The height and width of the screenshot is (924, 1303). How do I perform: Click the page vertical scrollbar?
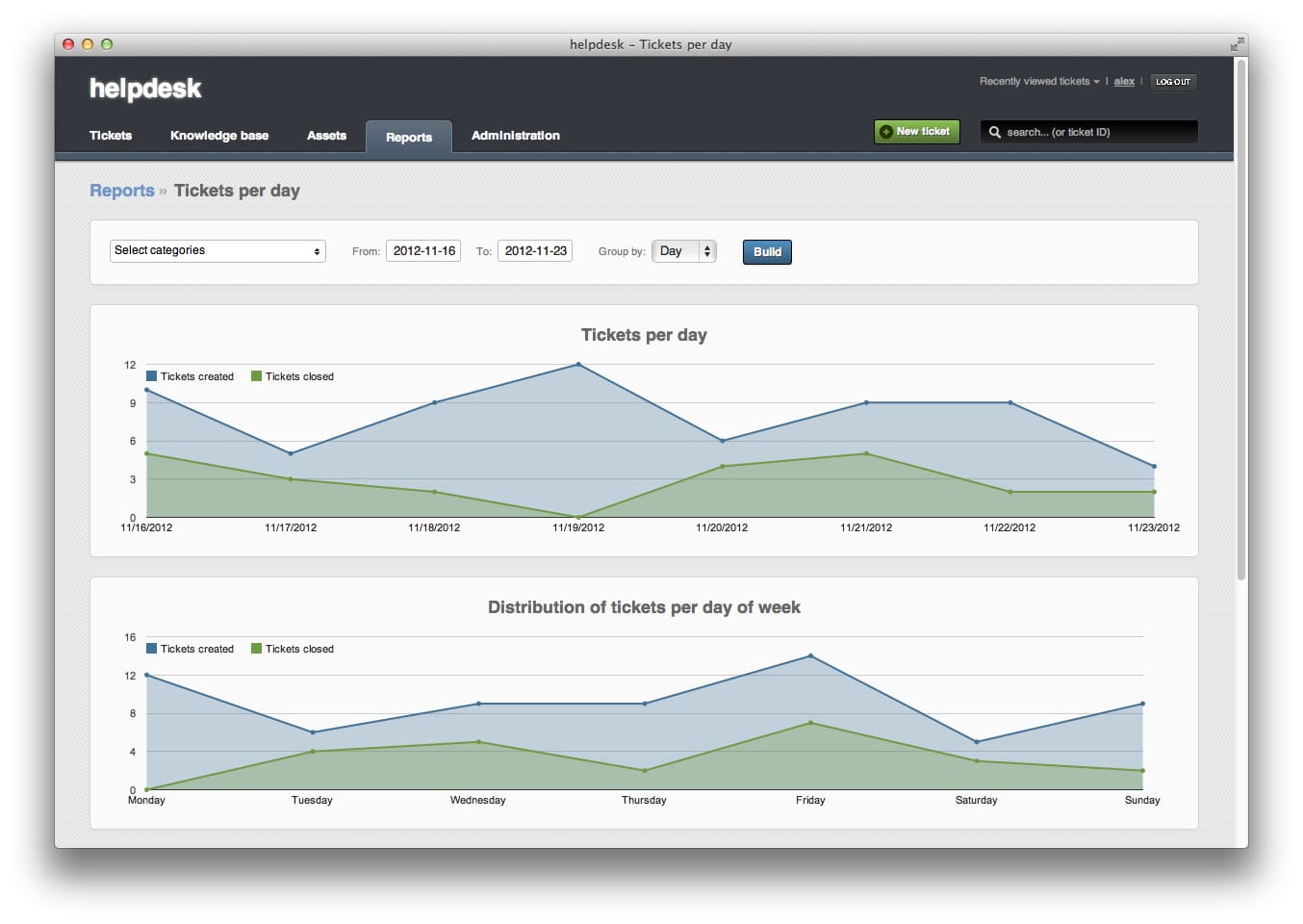(1241, 322)
